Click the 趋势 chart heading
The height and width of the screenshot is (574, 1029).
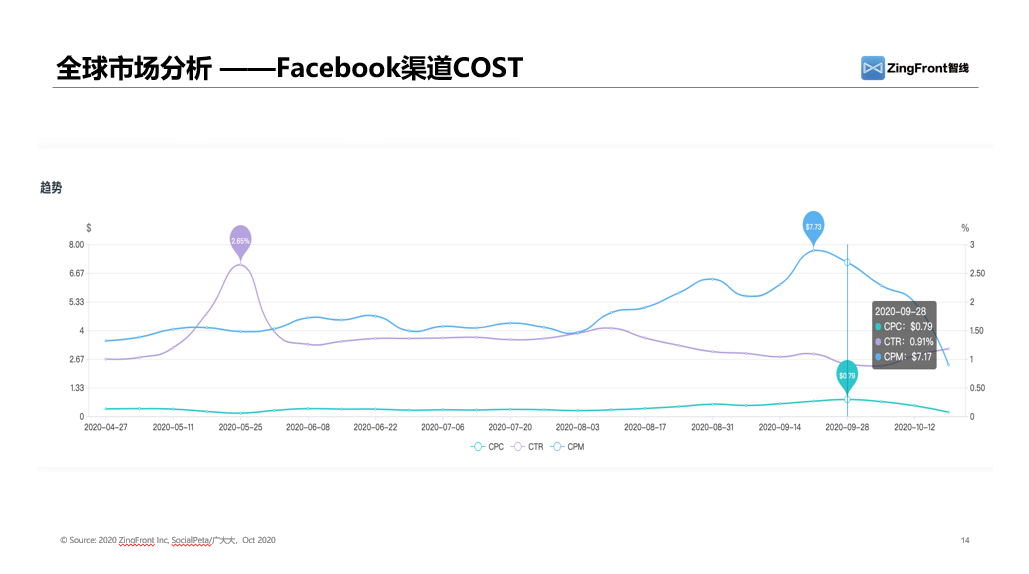tap(51, 187)
